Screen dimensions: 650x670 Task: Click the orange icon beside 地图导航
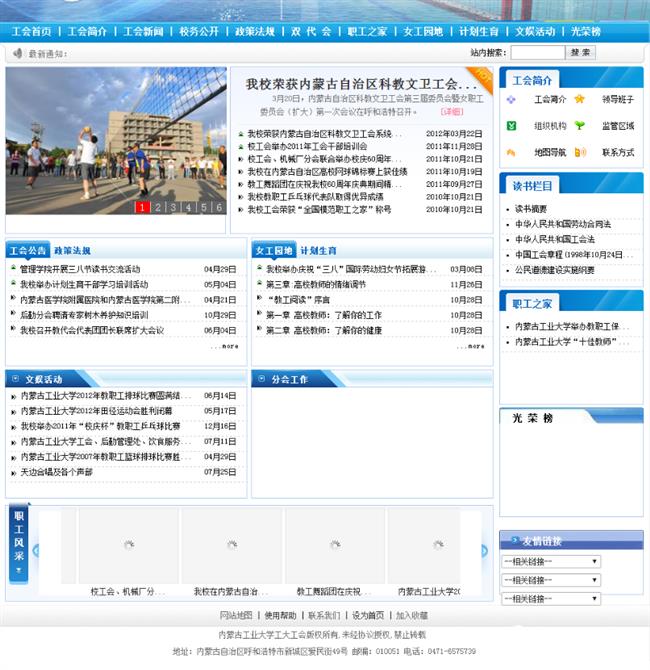[511, 153]
